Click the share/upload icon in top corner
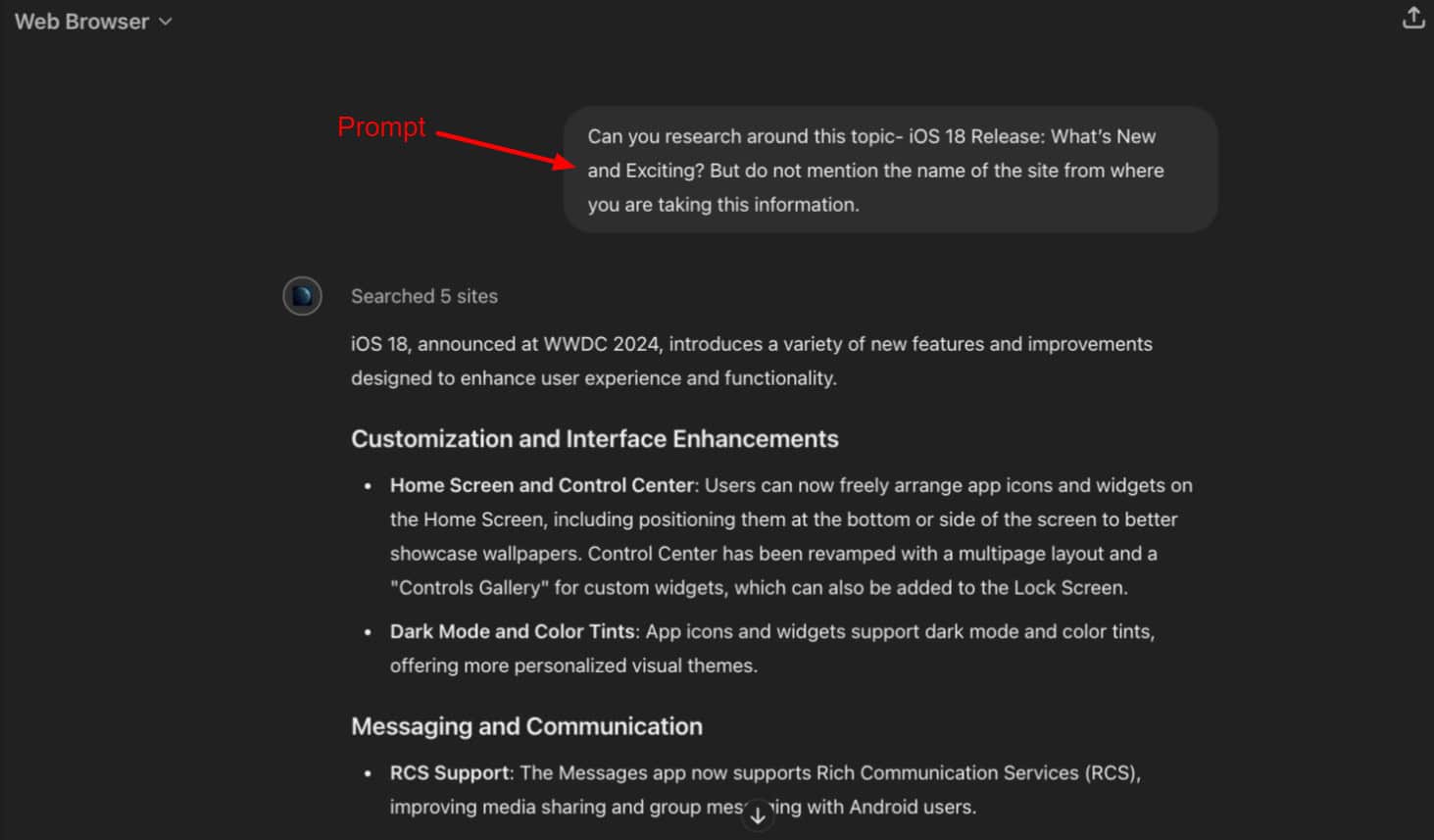Image resolution: width=1434 pixels, height=840 pixels. (1412, 18)
